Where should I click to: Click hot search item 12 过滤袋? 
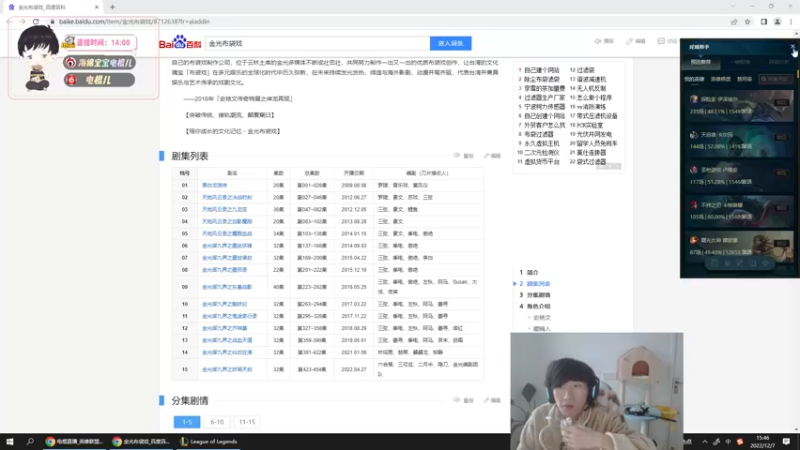click(x=585, y=70)
